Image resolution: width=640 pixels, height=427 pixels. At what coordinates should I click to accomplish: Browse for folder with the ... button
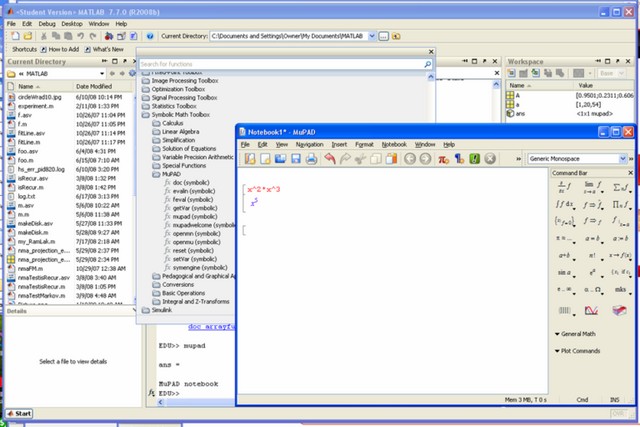coord(383,36)
